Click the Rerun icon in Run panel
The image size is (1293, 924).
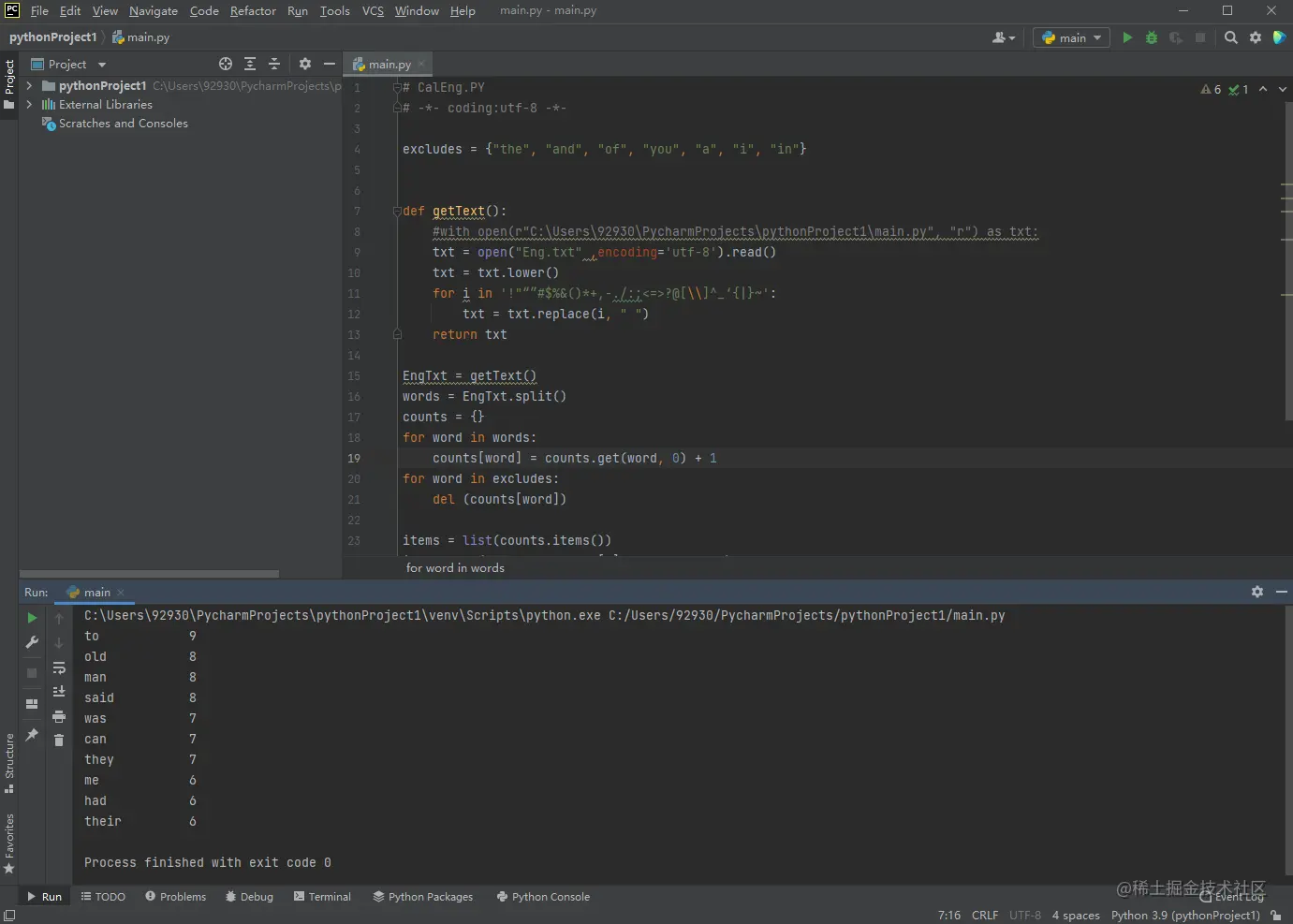(32, 618)
